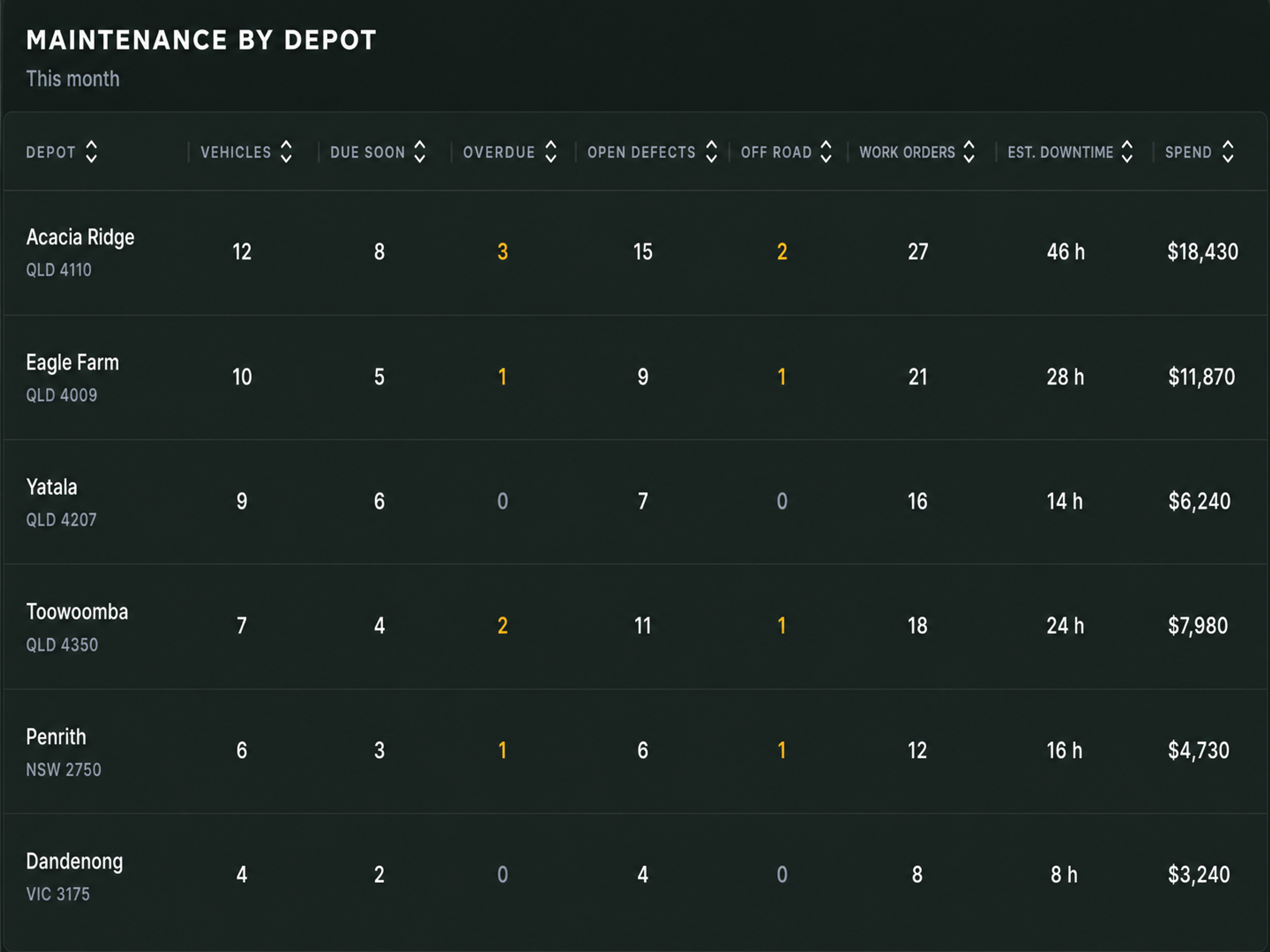1270x952 pixels.
Task: Click the OPEN DEFECTS header text
Action: (641, 153)
